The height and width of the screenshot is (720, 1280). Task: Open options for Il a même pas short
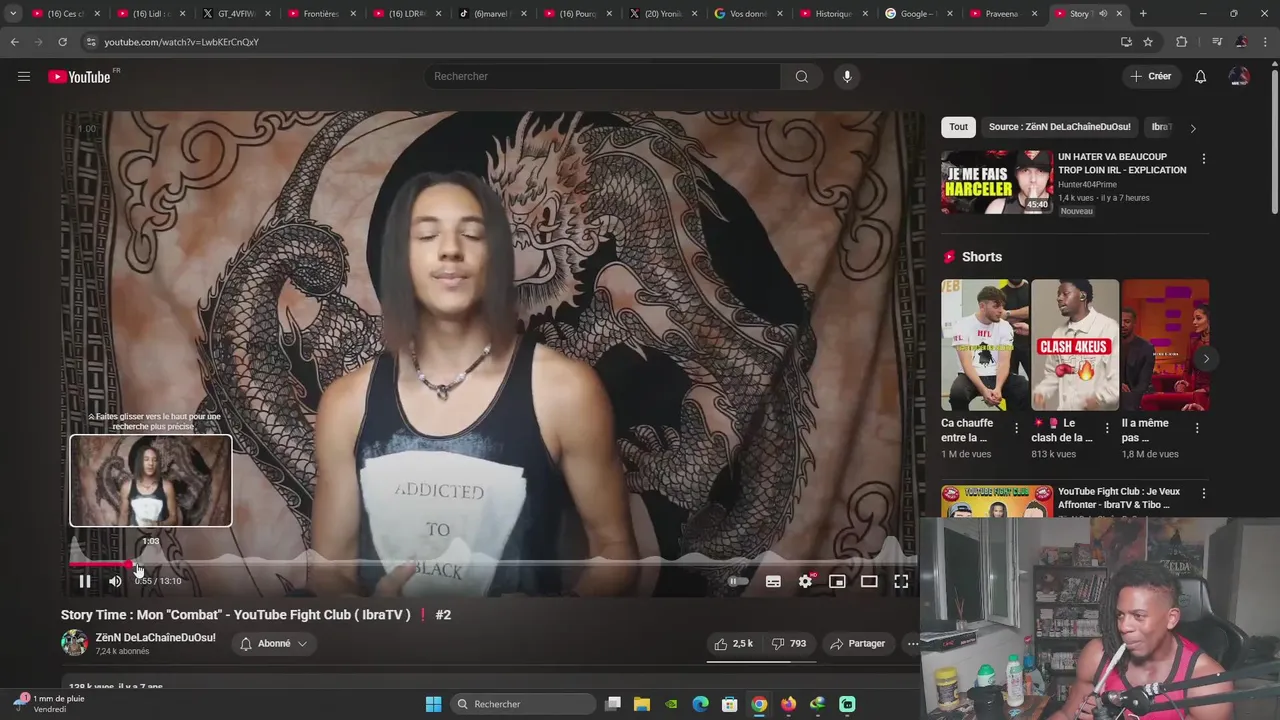(x=1197, y=428)
